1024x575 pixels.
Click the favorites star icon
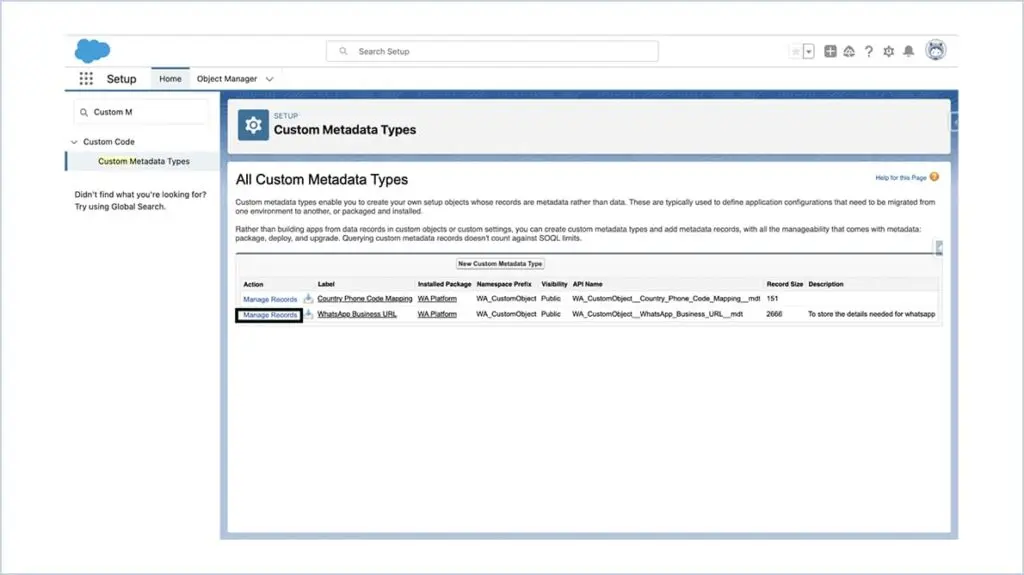pos(795,52)
